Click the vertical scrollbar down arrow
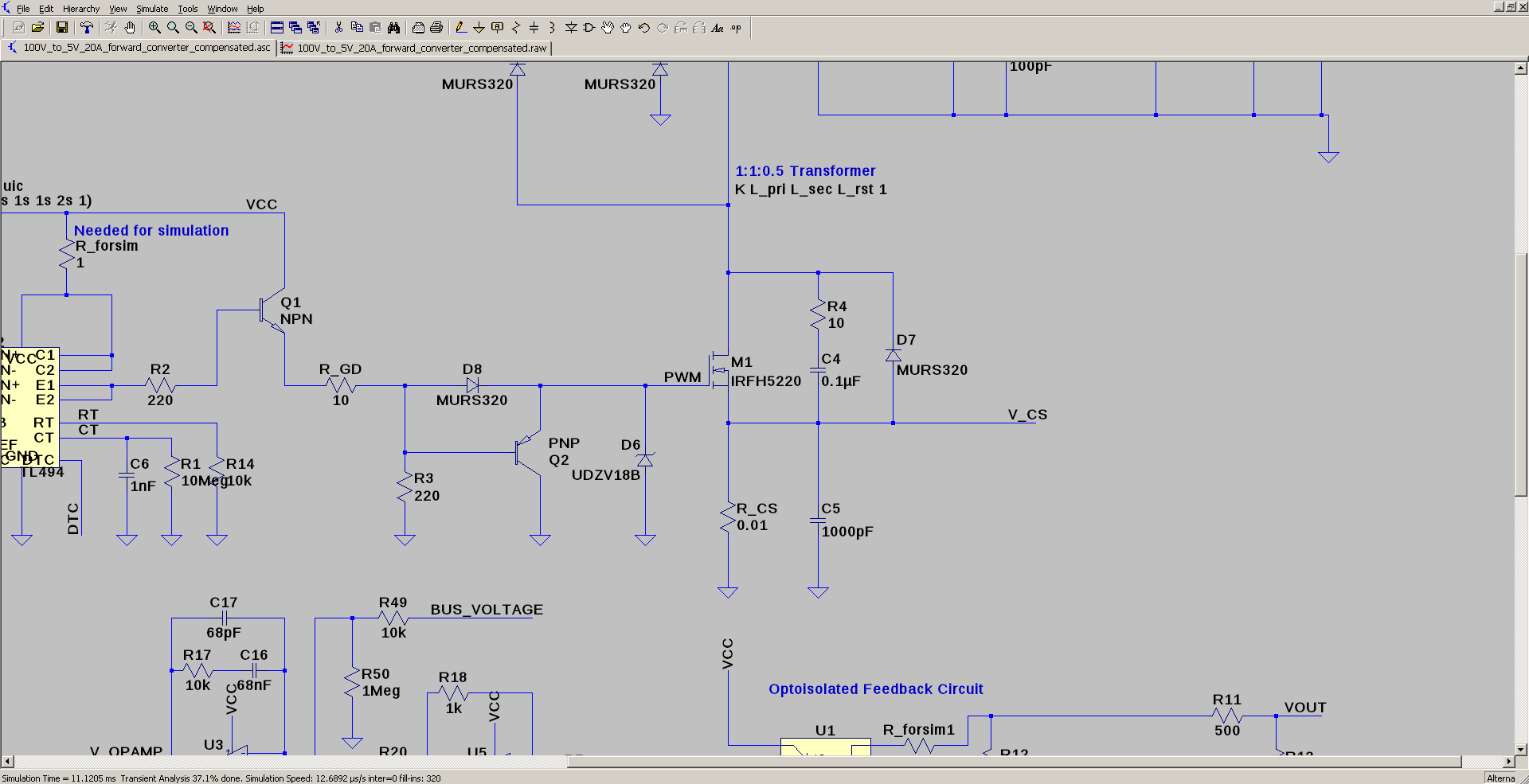This screenshot has height=784, width=1529. click(x=1521, y=749)
